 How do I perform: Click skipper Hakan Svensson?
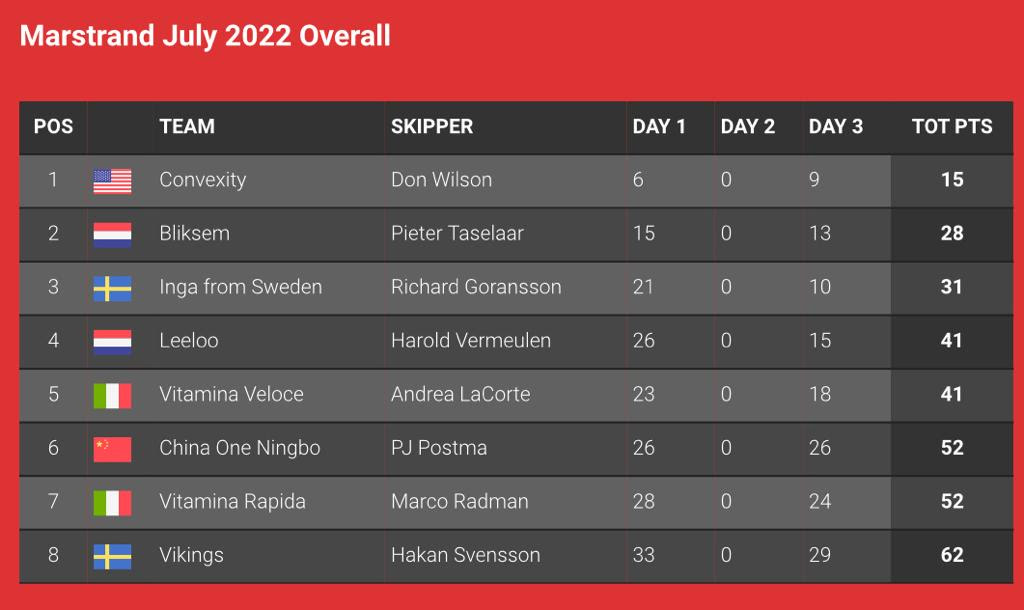pos(466,554)
